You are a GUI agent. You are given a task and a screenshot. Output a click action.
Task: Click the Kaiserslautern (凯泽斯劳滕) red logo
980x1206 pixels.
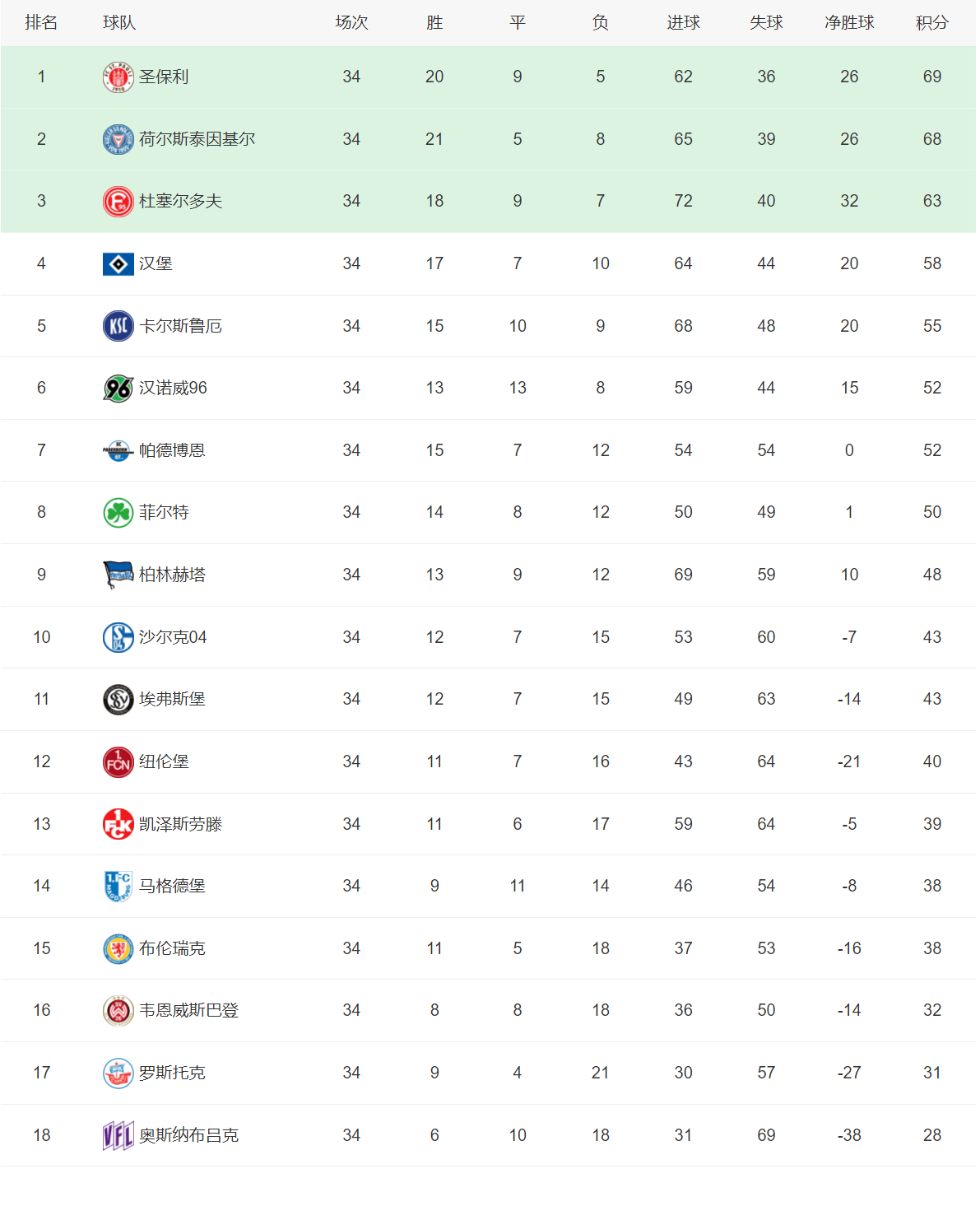pos(118,824)
